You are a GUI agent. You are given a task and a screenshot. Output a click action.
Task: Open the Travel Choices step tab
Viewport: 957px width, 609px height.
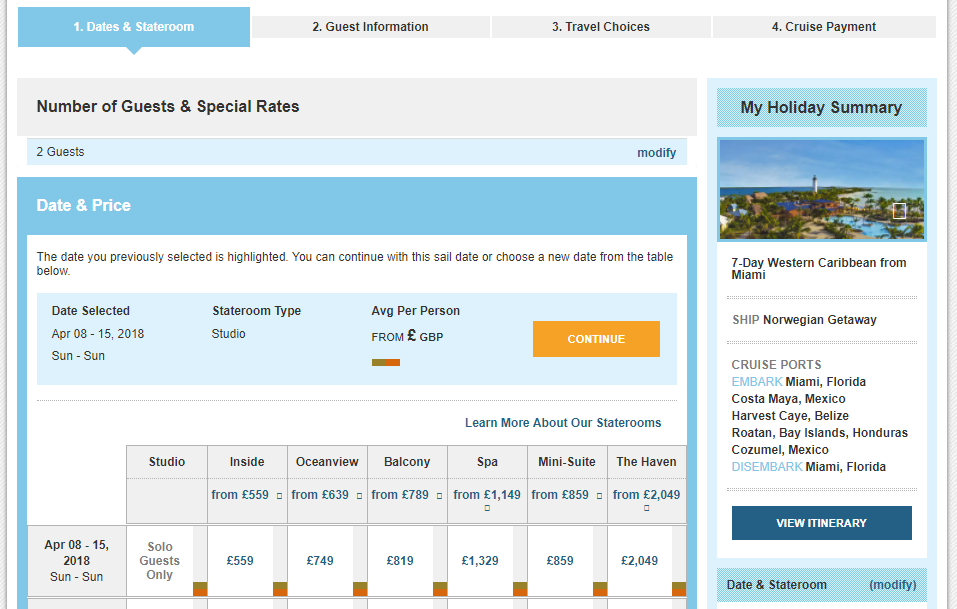click(601, 27)
